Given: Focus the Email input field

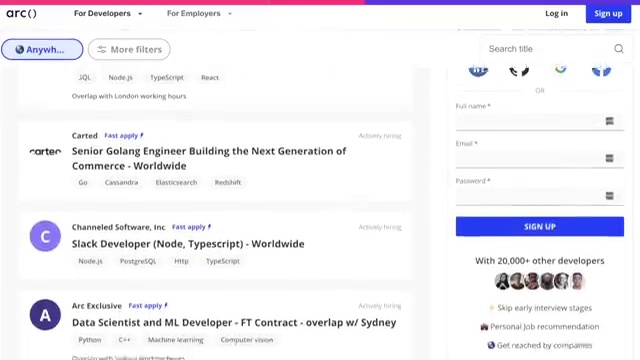Looking at the screenshot, I should (x=540, y=158).
